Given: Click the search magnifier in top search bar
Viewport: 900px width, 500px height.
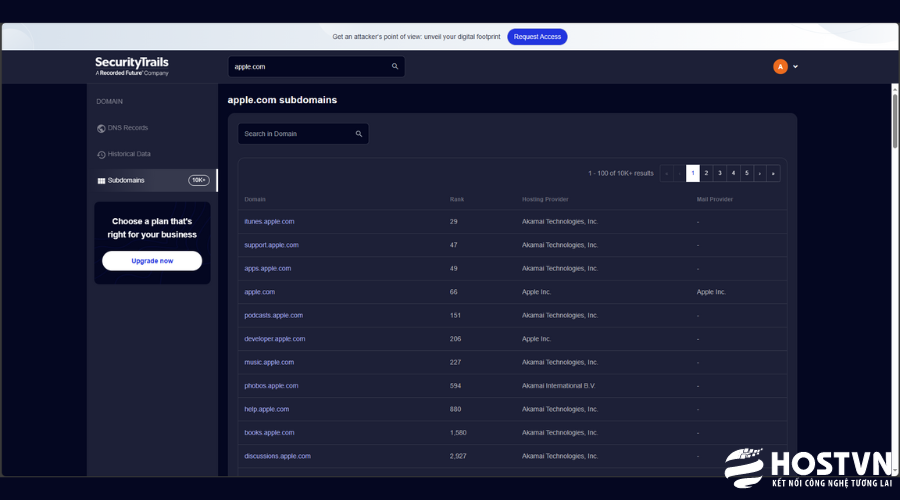Looking at the screenshot, I should 395,67.
